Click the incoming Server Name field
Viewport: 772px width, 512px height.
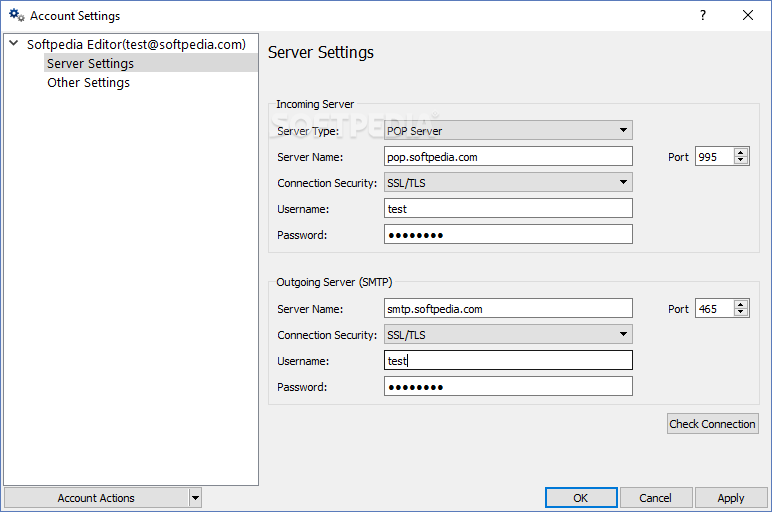[508, 157]
